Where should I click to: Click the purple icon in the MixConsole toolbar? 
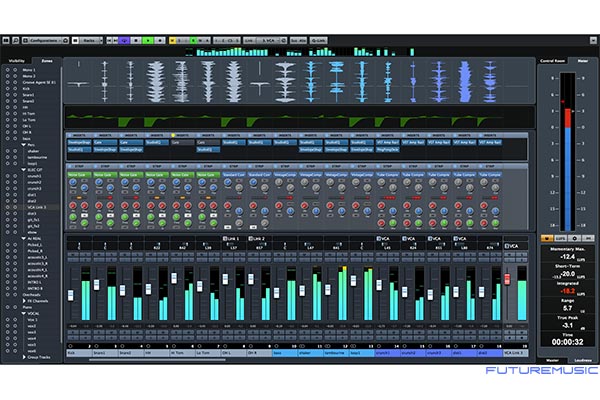[124, 40]
